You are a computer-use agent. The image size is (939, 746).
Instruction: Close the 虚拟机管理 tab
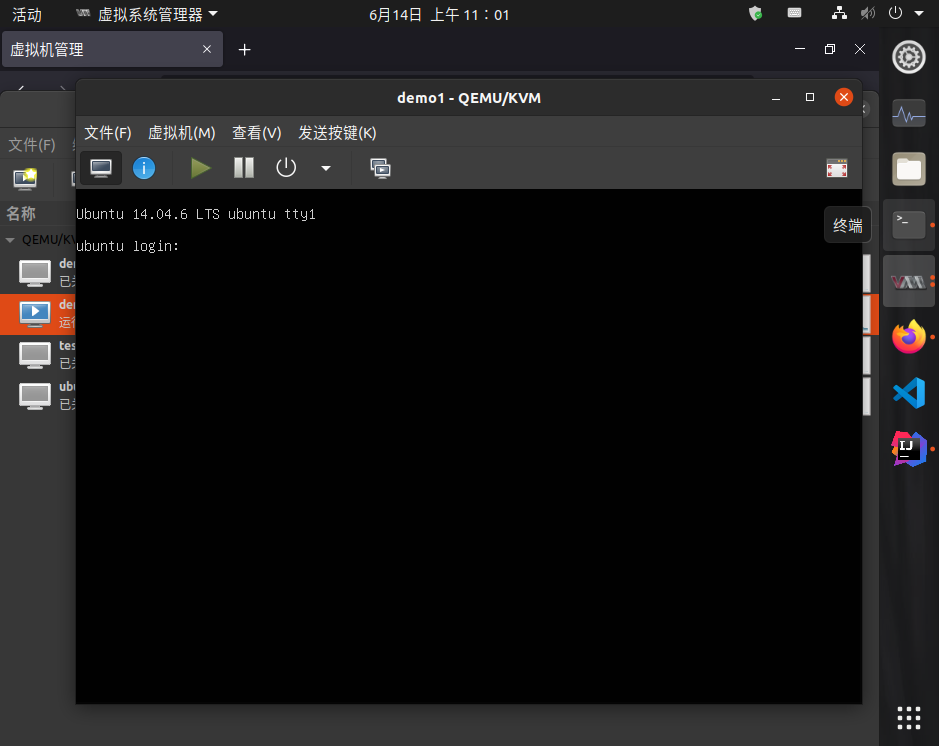(x=207, y=49)
